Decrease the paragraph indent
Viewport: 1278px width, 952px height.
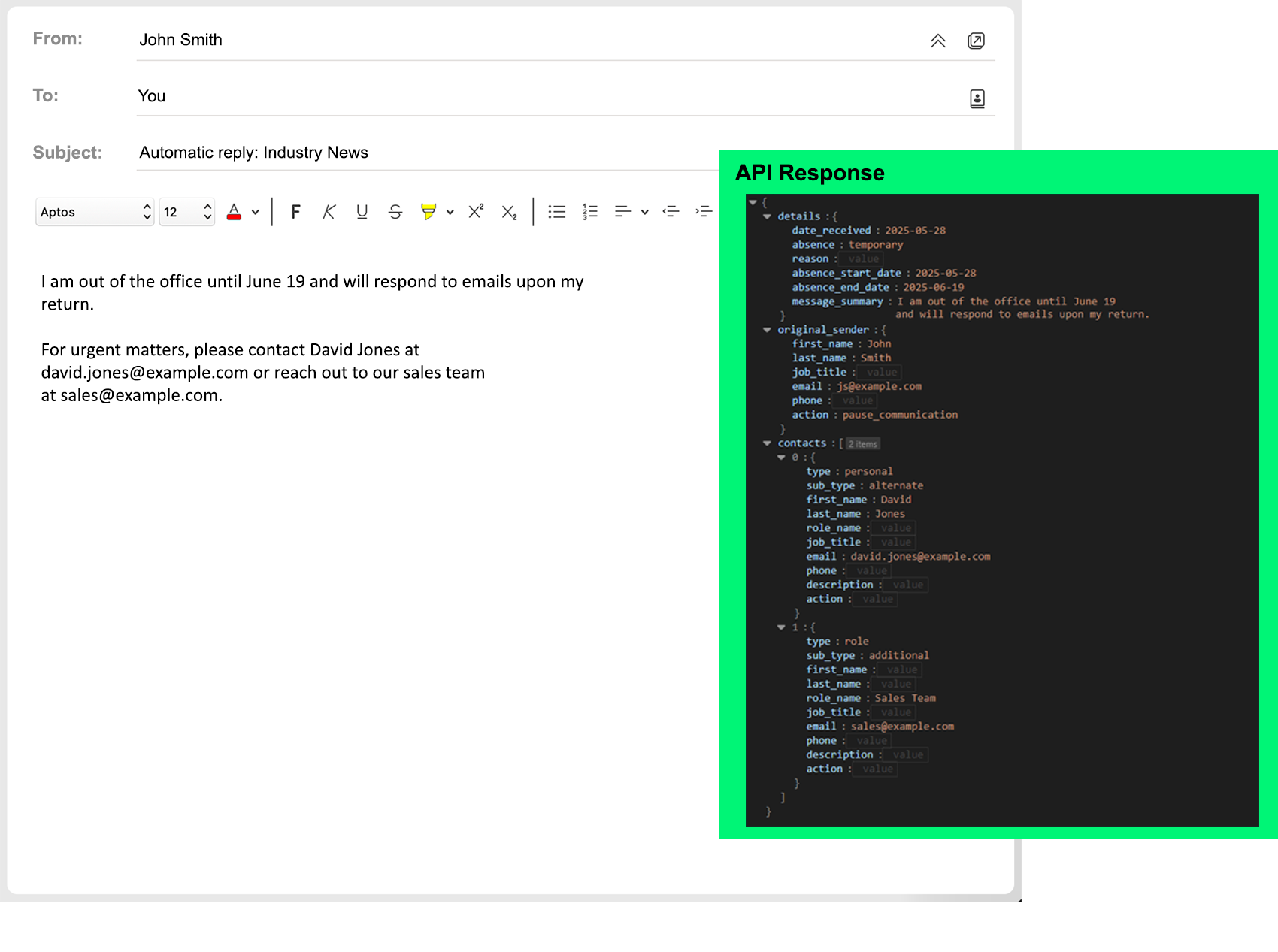[671, 212]
